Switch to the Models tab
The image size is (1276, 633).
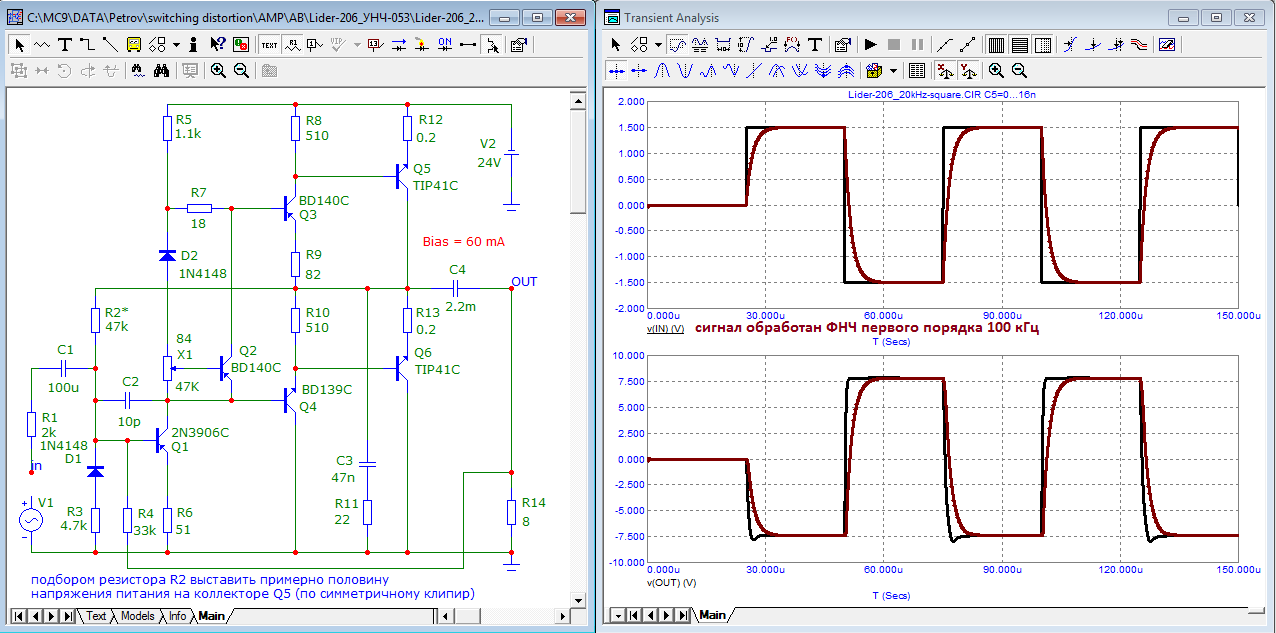[137, 616]
